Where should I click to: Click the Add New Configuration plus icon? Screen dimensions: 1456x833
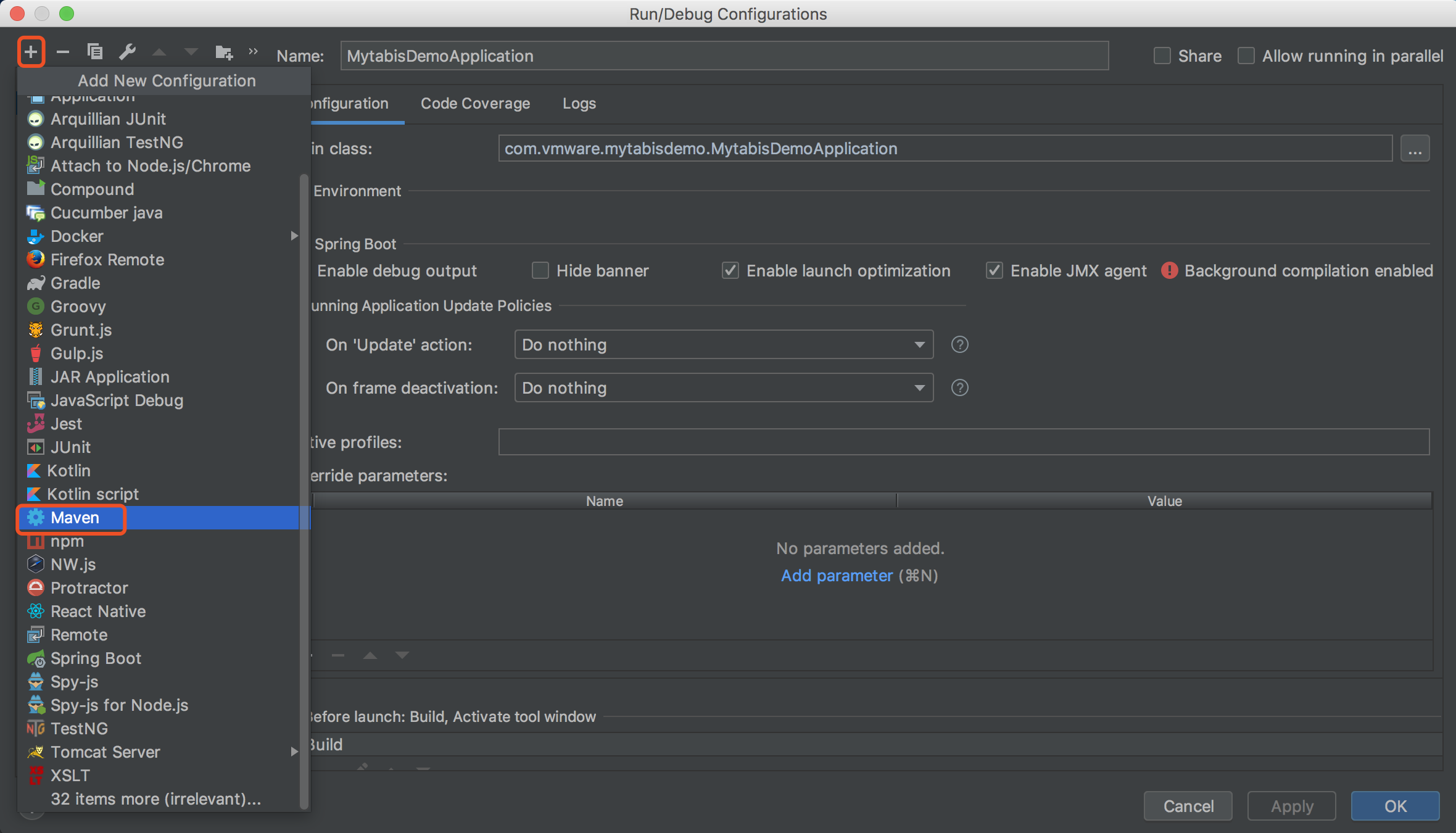point(30,52)
